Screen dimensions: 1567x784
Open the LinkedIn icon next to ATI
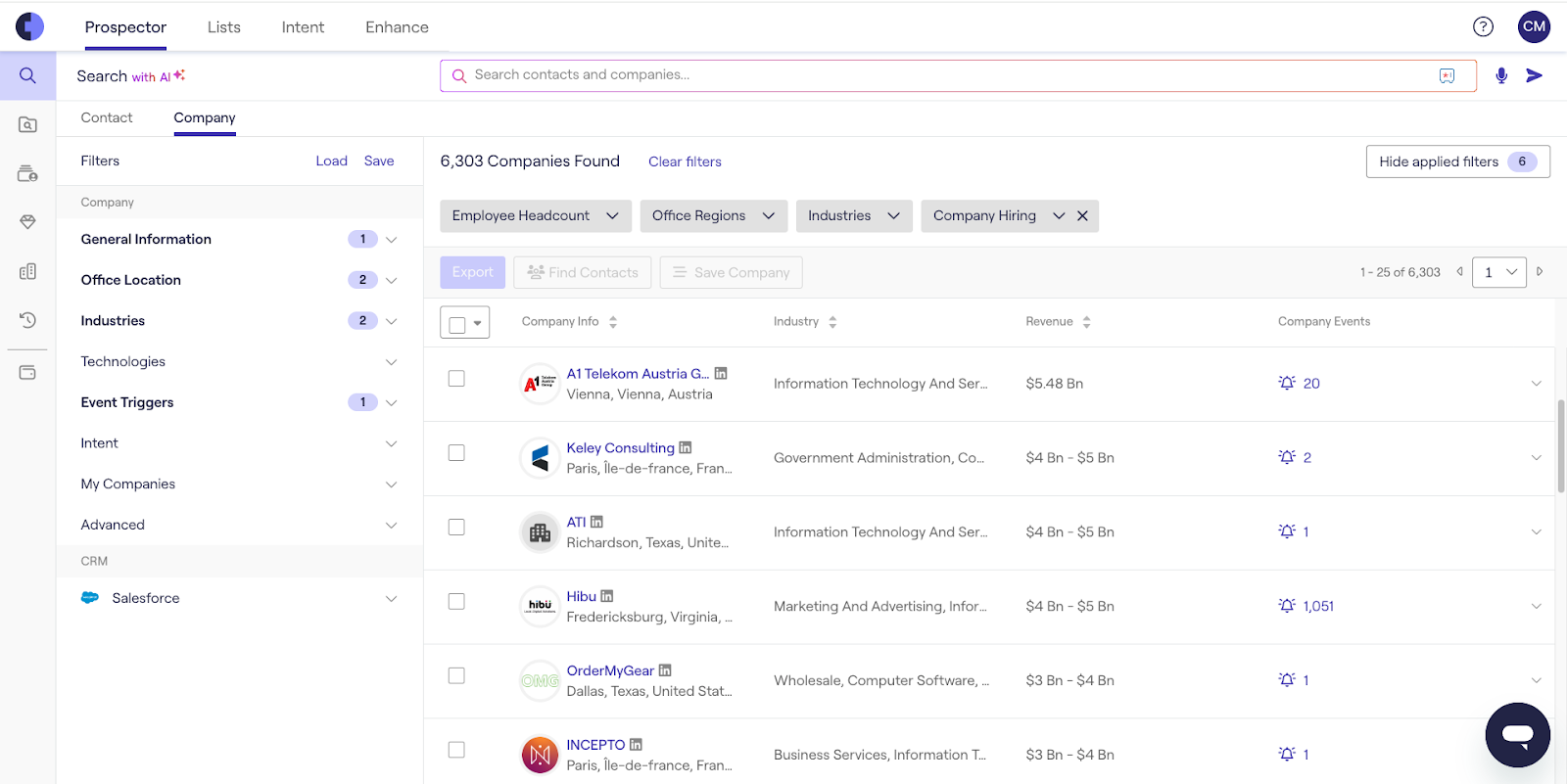(x=596, y=522)
